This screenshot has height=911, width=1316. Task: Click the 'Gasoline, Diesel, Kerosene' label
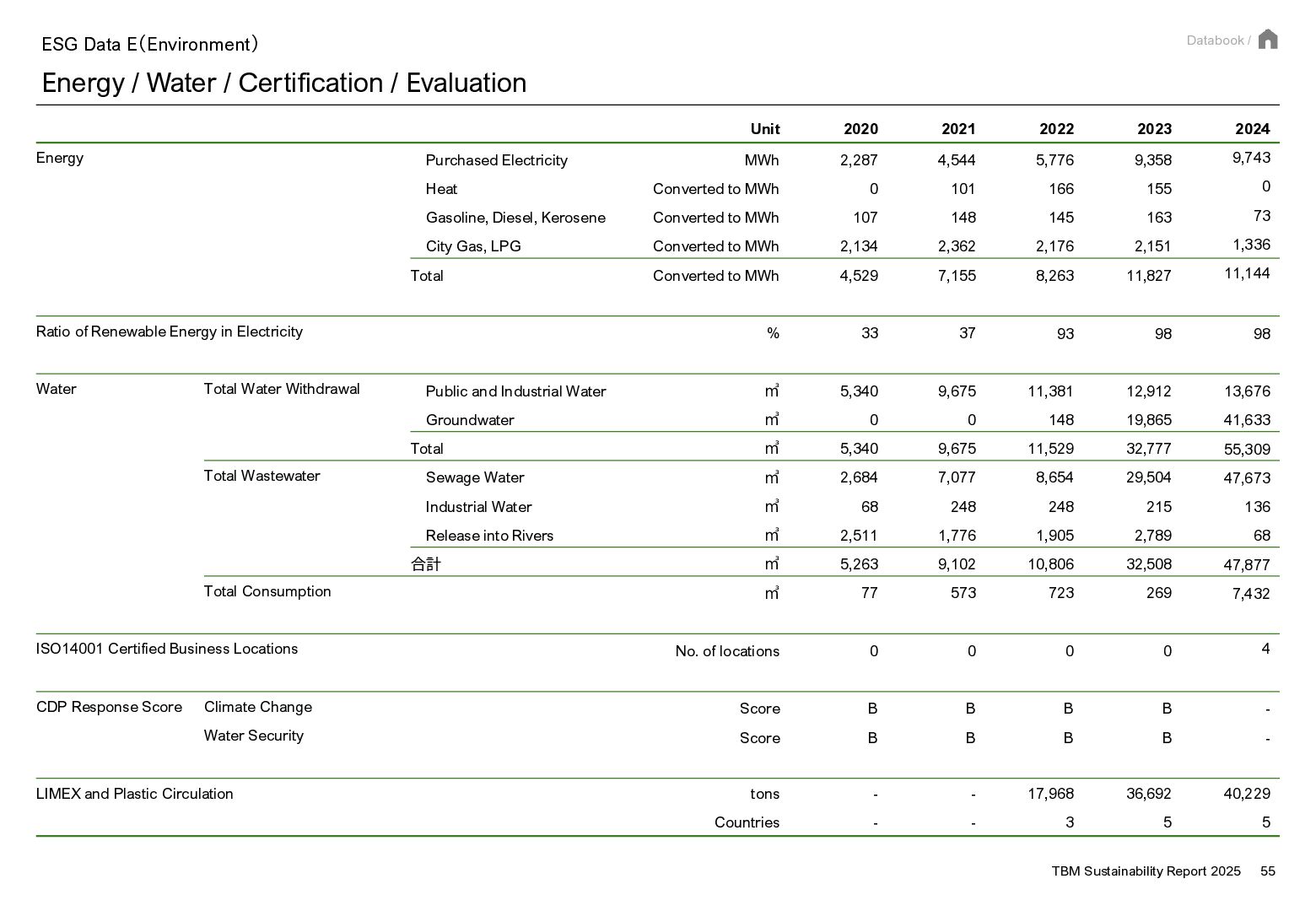pyautogui.click(x=515, y=218)
